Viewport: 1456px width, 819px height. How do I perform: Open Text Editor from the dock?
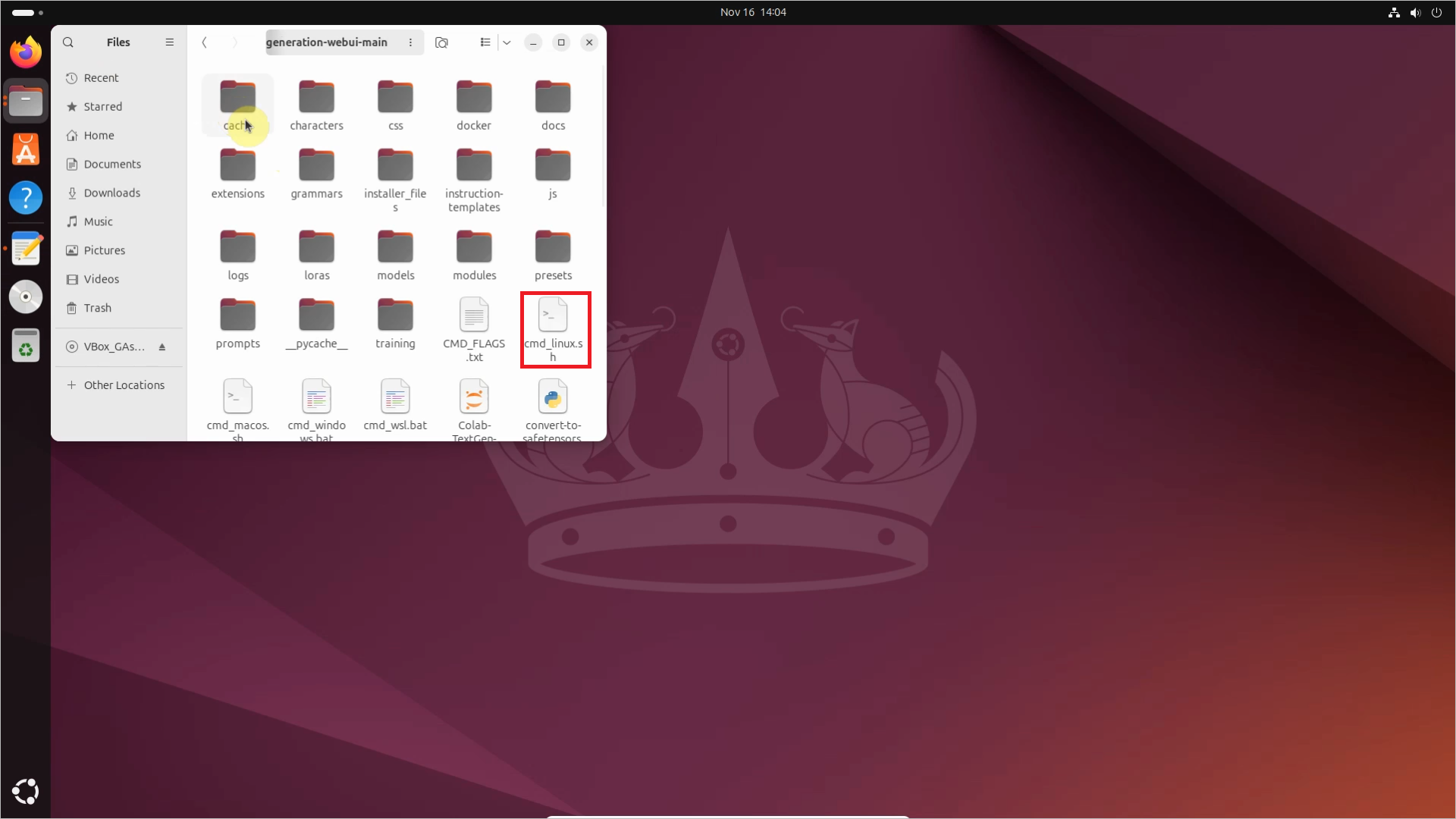(x=26, y=249)
